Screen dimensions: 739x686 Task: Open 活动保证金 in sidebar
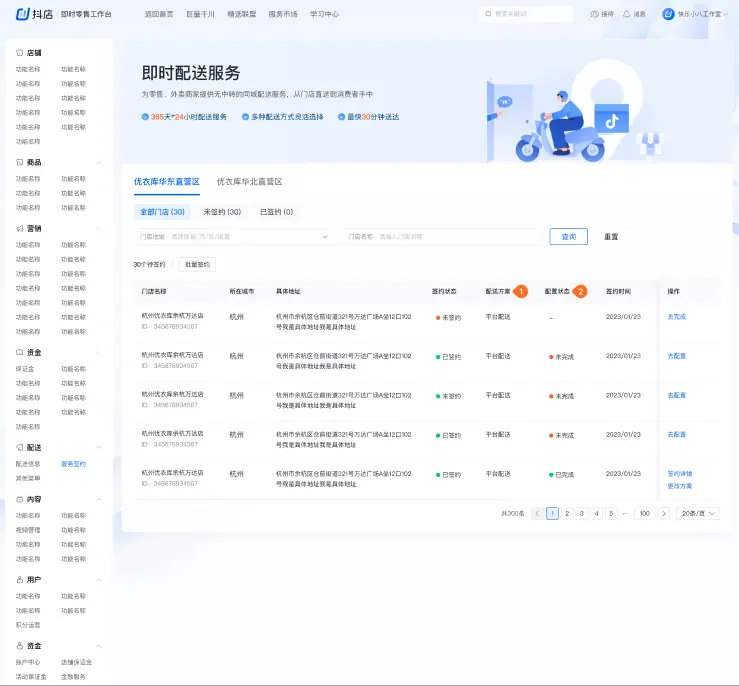click(31, 677)
